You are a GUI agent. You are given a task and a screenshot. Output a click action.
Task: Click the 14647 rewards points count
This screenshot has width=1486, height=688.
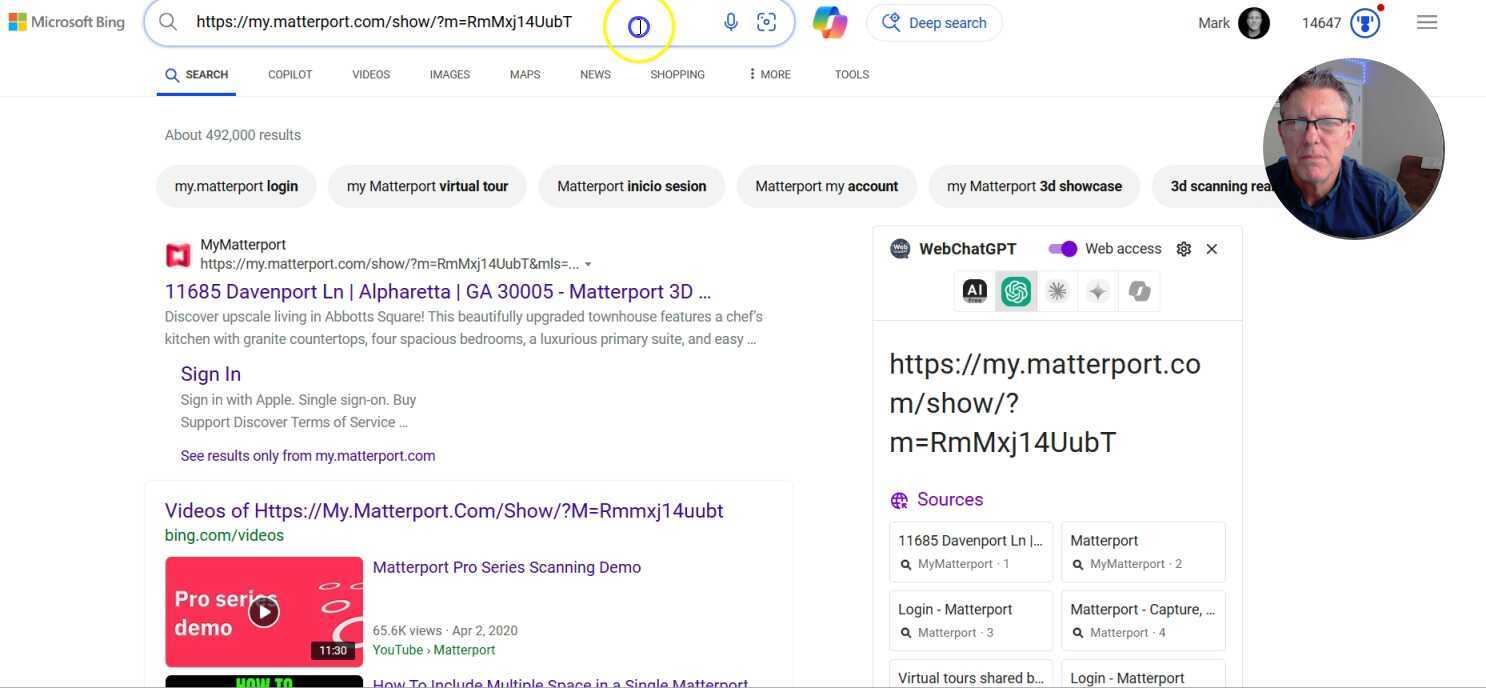click(x=1321, y=23)
